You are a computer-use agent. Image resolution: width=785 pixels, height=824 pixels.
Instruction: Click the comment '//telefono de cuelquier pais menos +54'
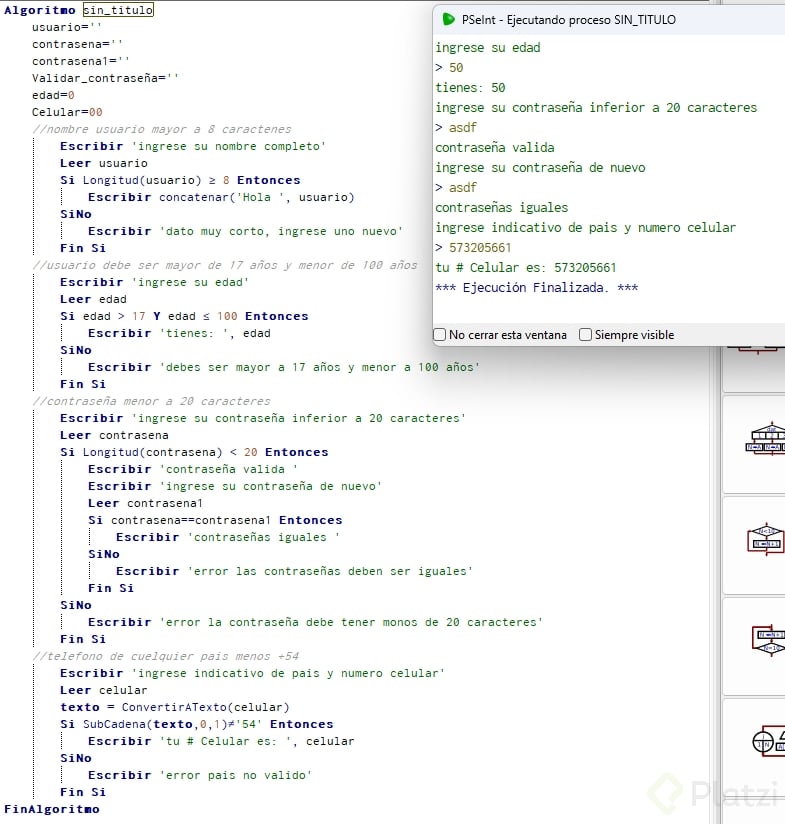pos(166,656)
